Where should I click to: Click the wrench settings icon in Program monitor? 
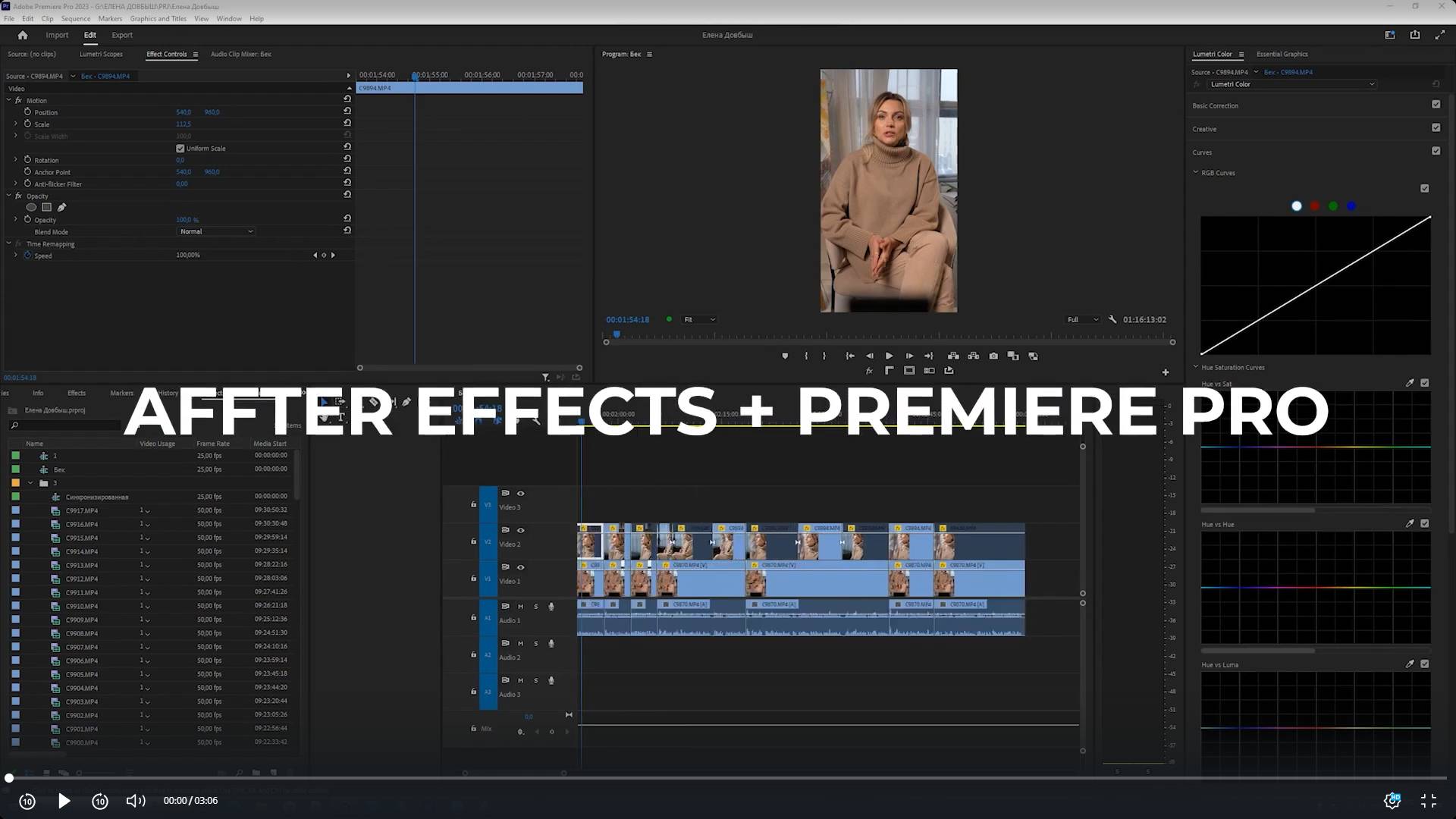tap(1112, 319)
